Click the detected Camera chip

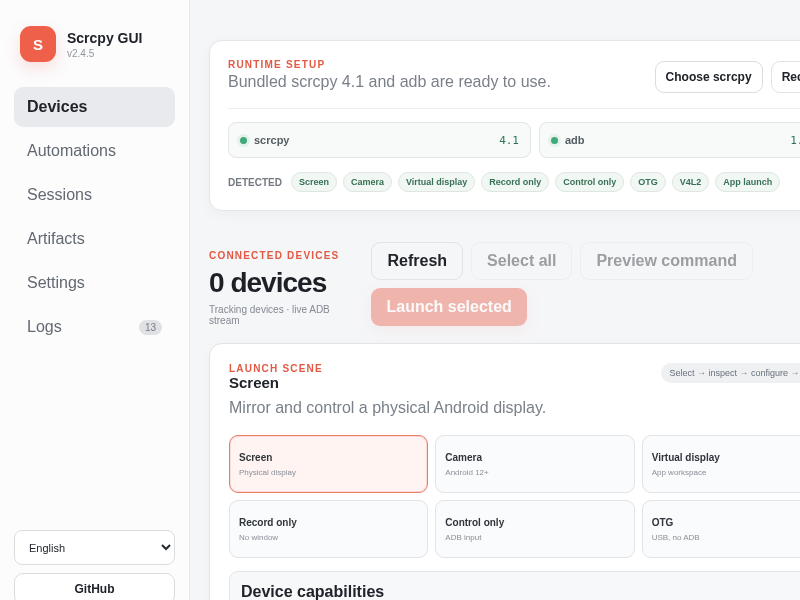click(x=367, y=182)
